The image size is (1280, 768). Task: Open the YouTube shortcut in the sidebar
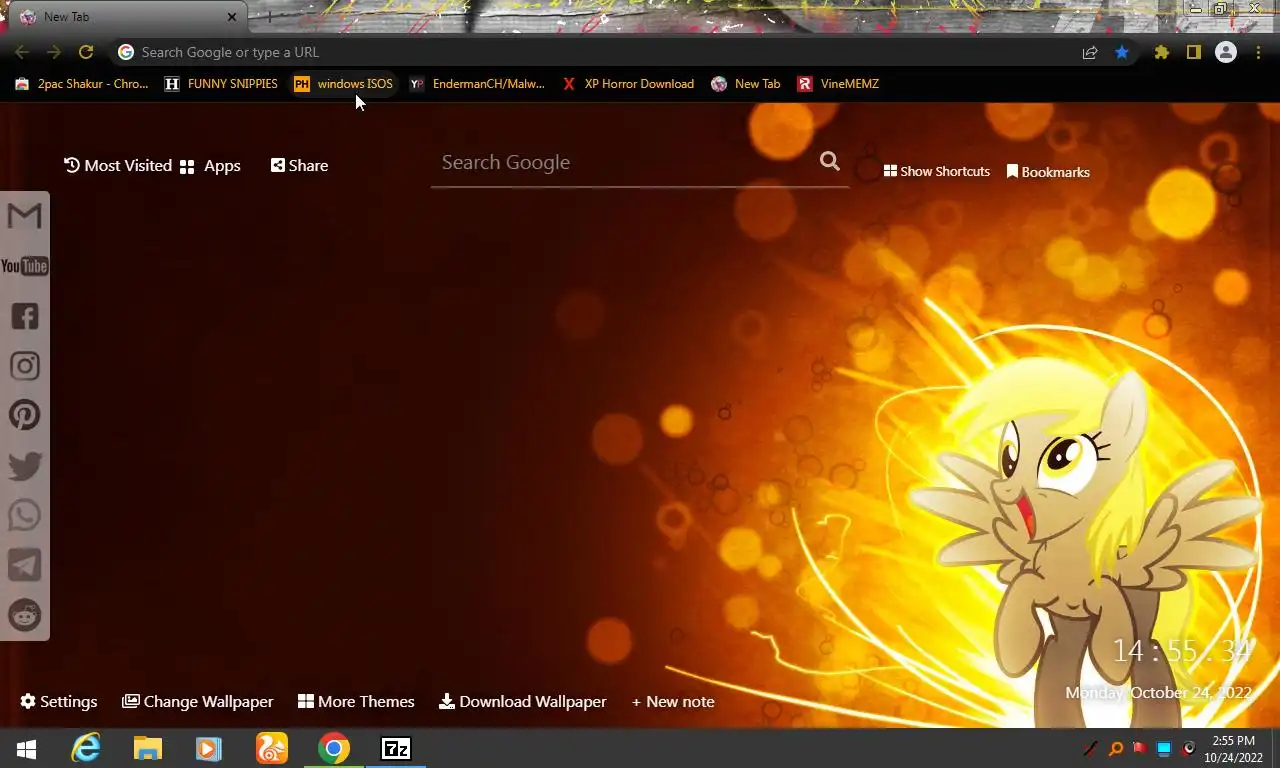(24, 266)
